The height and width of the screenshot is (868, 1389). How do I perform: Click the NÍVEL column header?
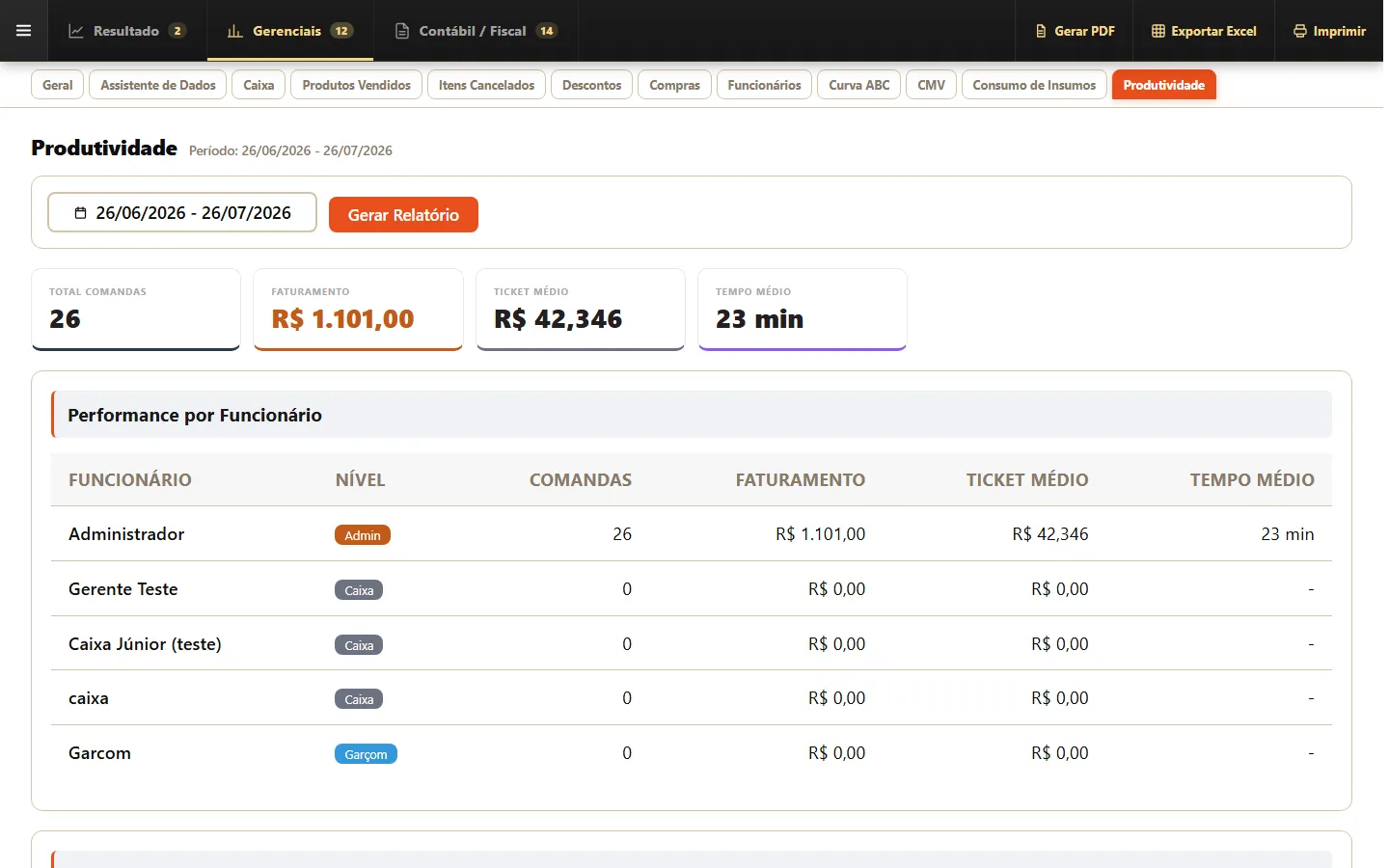coord(361,480)
